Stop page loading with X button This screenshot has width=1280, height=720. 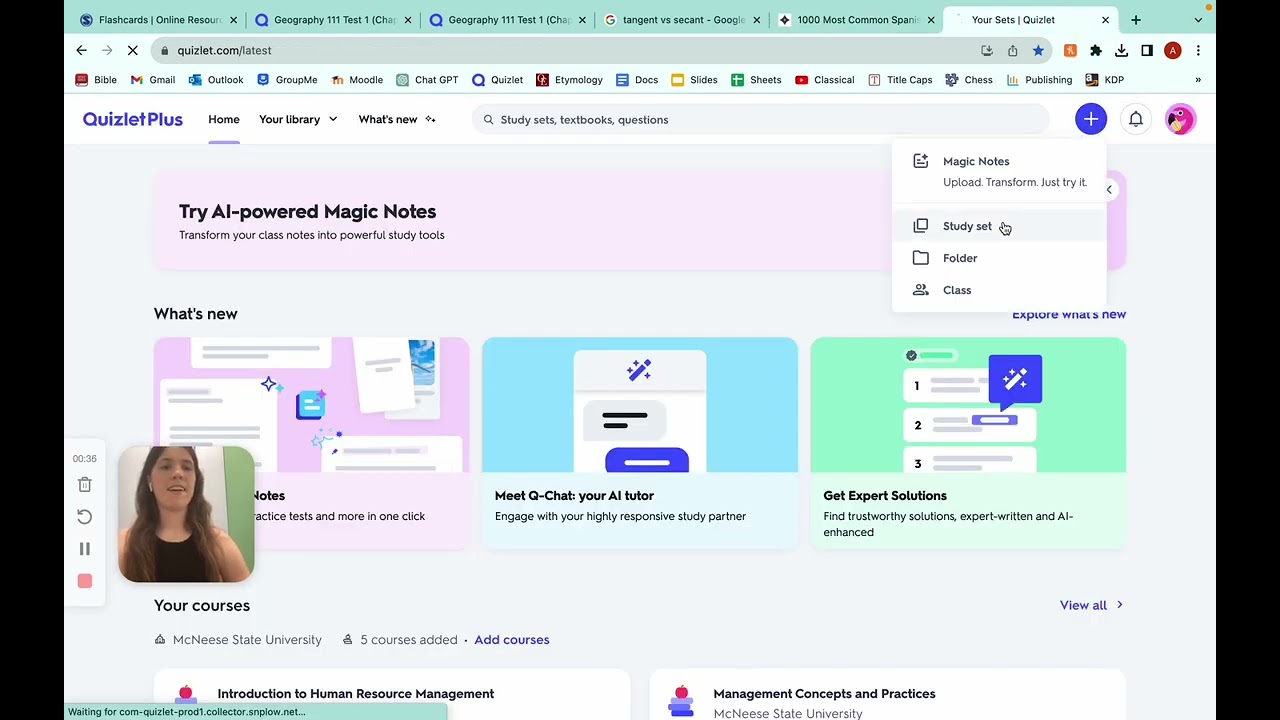[x=135, y=50]
